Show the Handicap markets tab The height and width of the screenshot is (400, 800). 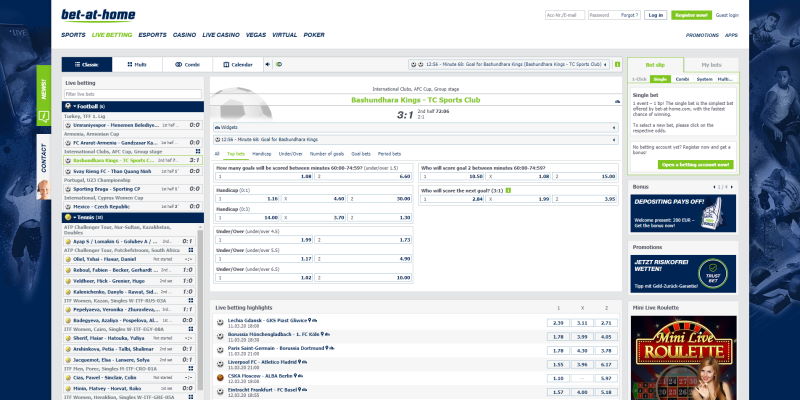tap(262, 154)
